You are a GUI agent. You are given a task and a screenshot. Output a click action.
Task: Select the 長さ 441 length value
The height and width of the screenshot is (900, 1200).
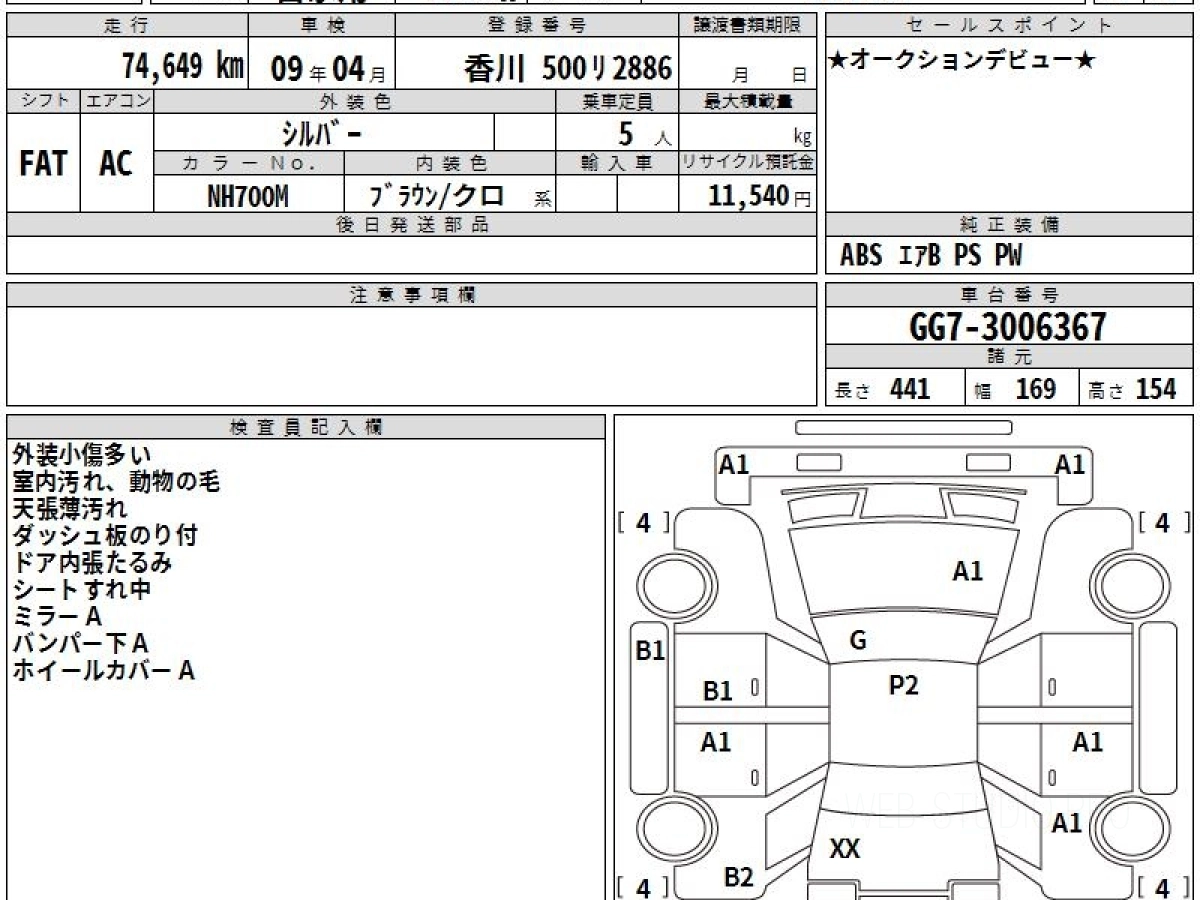(883, 389)
